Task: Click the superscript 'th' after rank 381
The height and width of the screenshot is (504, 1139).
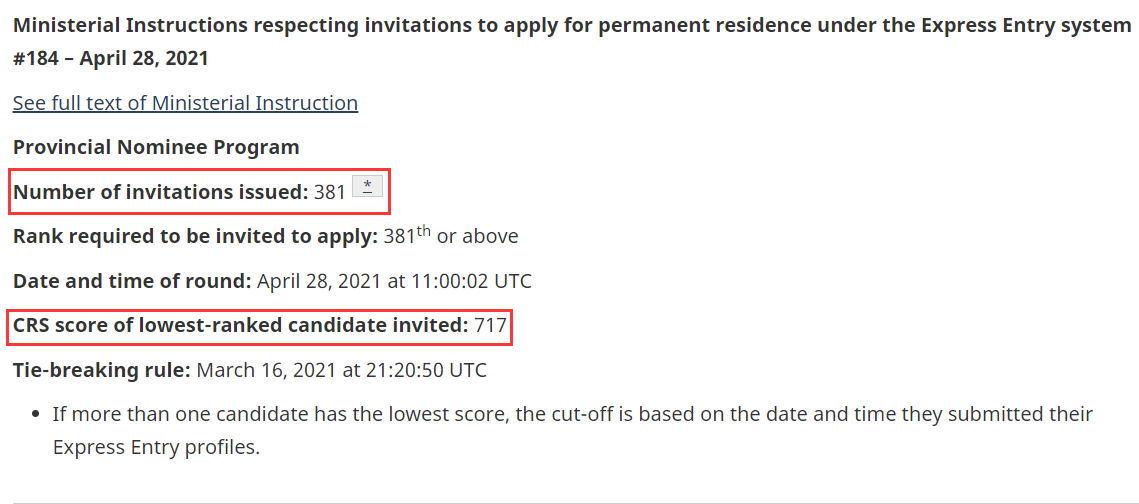Action: (x=424, y=231)
